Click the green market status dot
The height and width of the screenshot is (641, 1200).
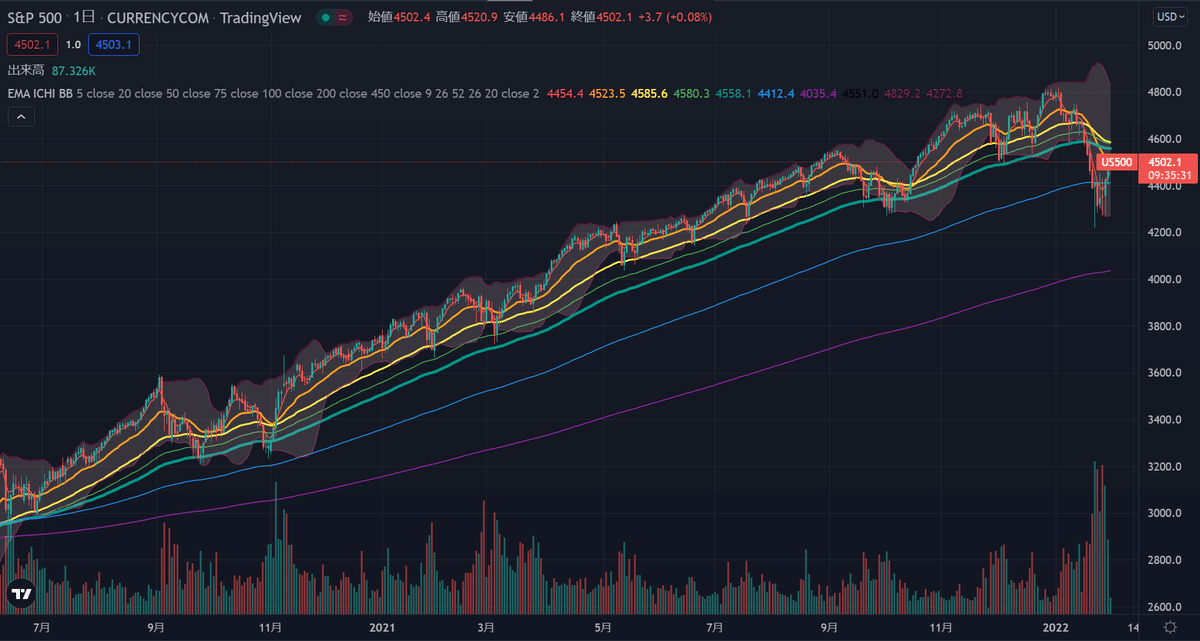pyautogui.click(x=325, y=17)
